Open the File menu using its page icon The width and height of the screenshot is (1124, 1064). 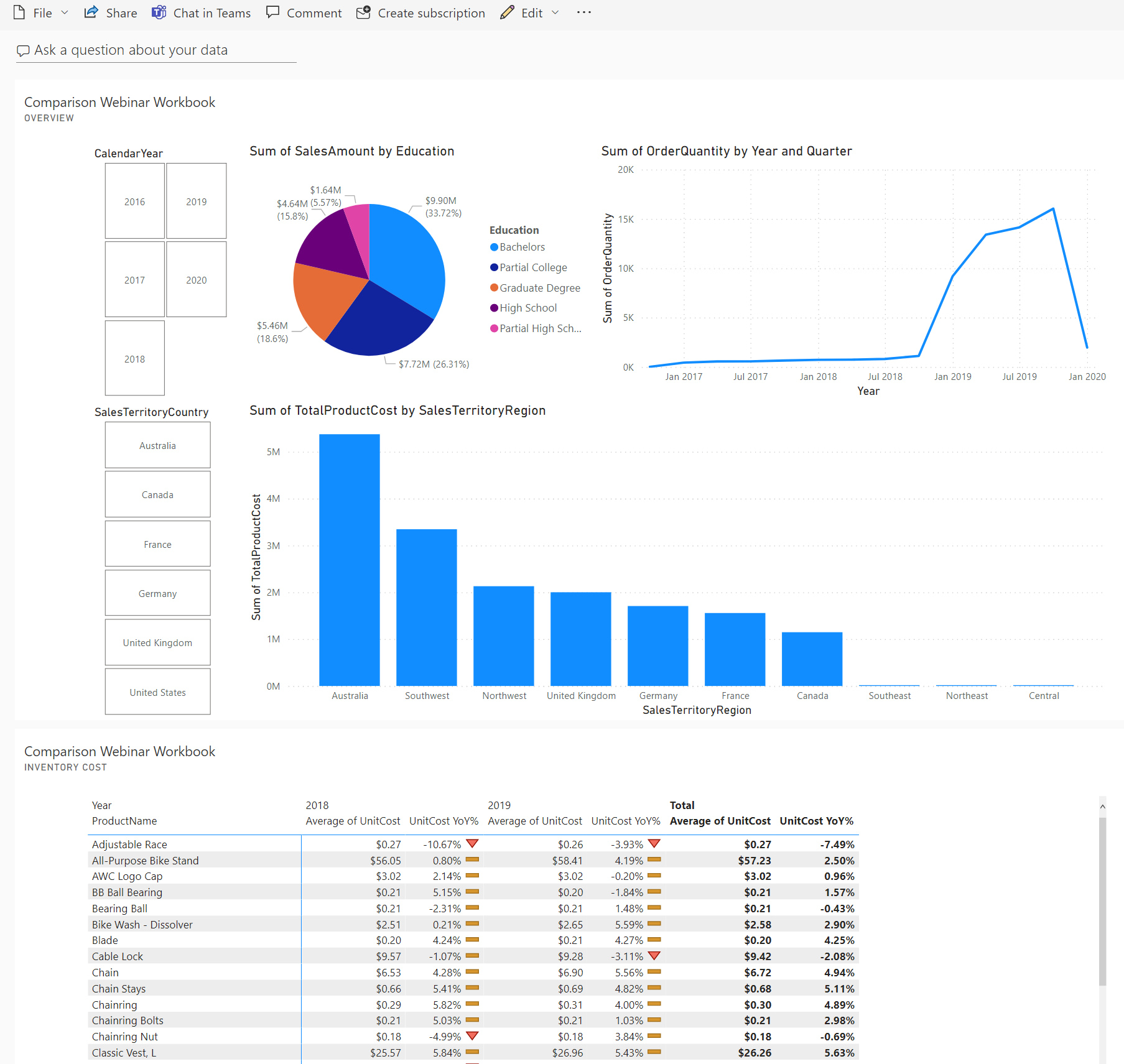19,12
